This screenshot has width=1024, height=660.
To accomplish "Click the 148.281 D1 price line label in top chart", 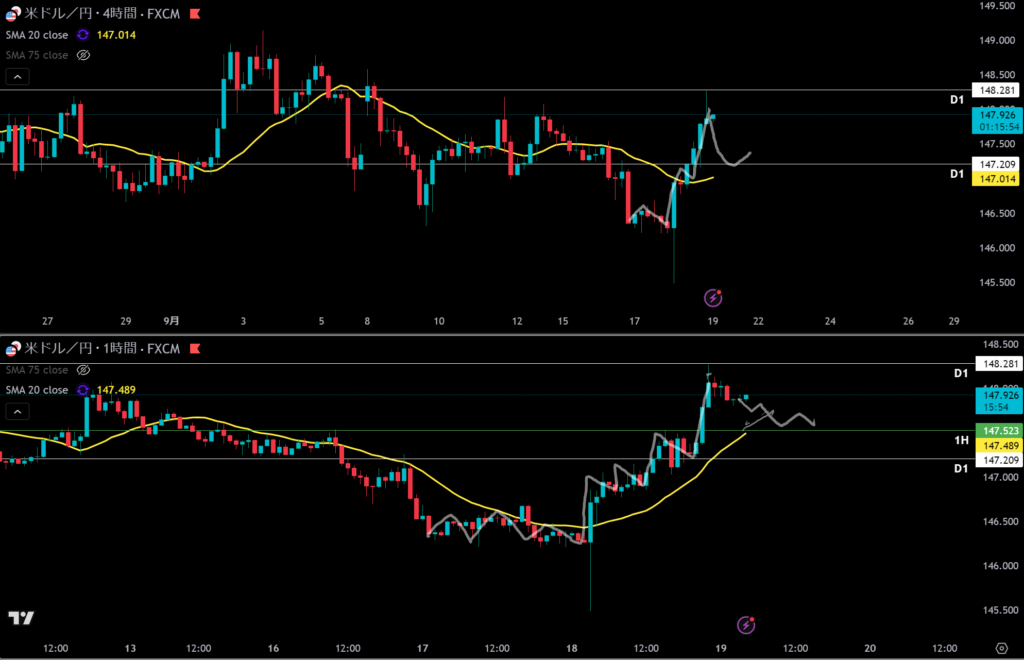I will [x=998, y=90].
